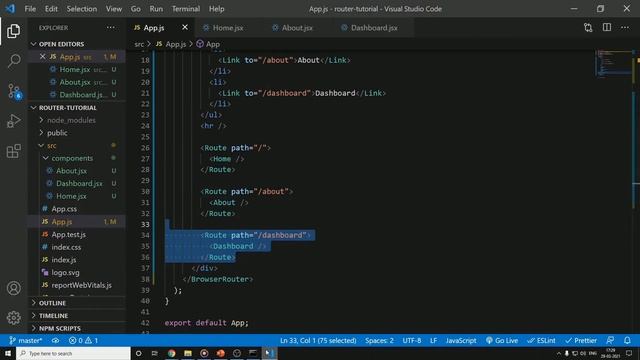Switch to the Dashboard.jsx tab
Viewport: 640px width, 360px height.
(x=374, y=28)
